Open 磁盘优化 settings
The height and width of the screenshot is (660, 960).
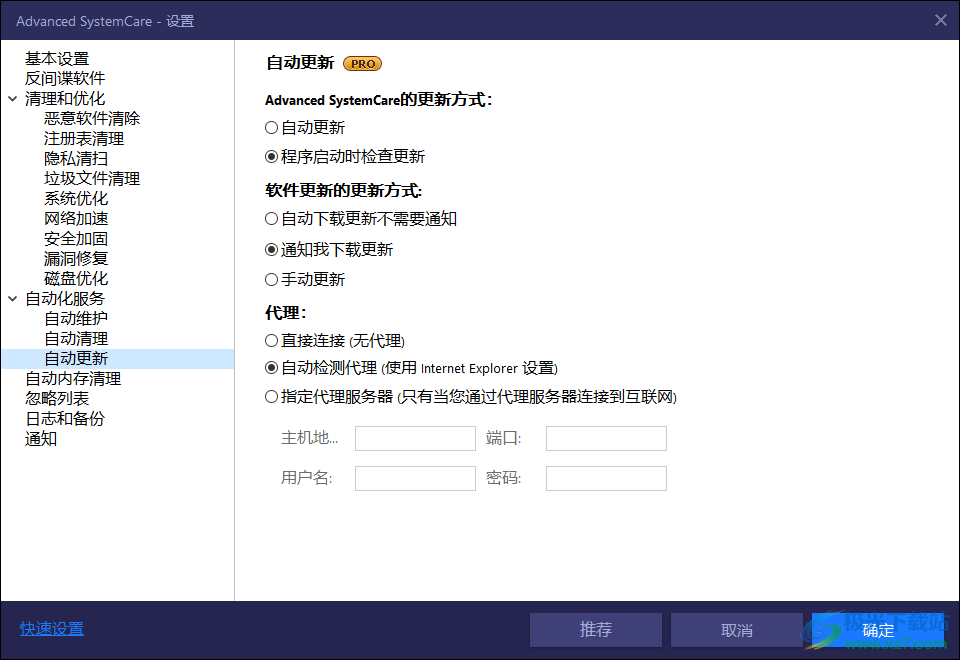coord(76,279)
